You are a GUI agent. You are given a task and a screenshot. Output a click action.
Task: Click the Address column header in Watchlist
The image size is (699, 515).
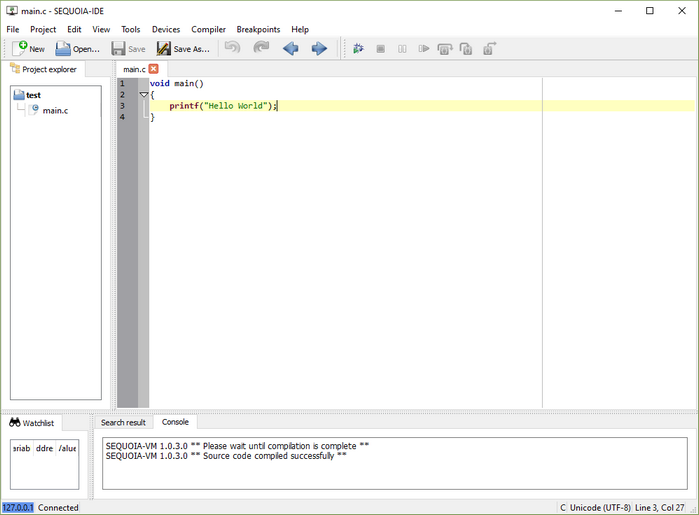click(x=44, y=448)
